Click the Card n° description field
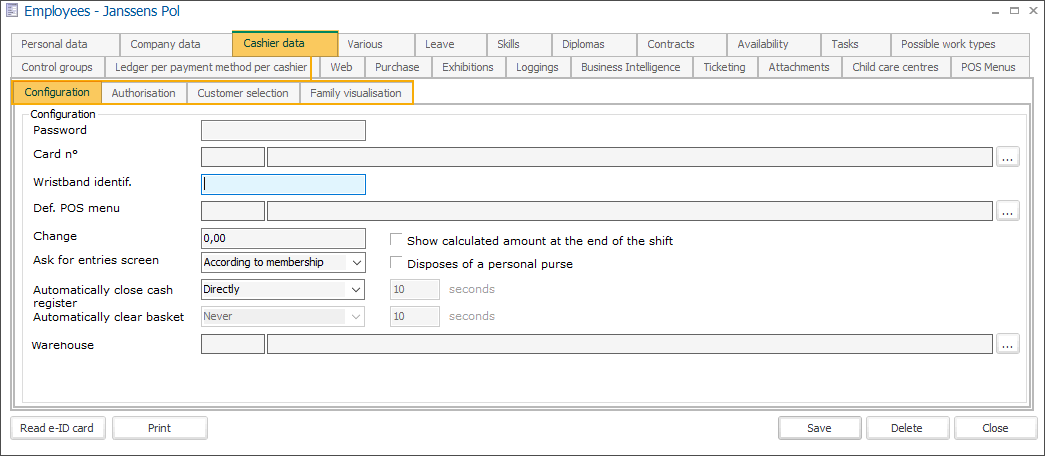This screenshot has height=456, width=1045. 630,157
